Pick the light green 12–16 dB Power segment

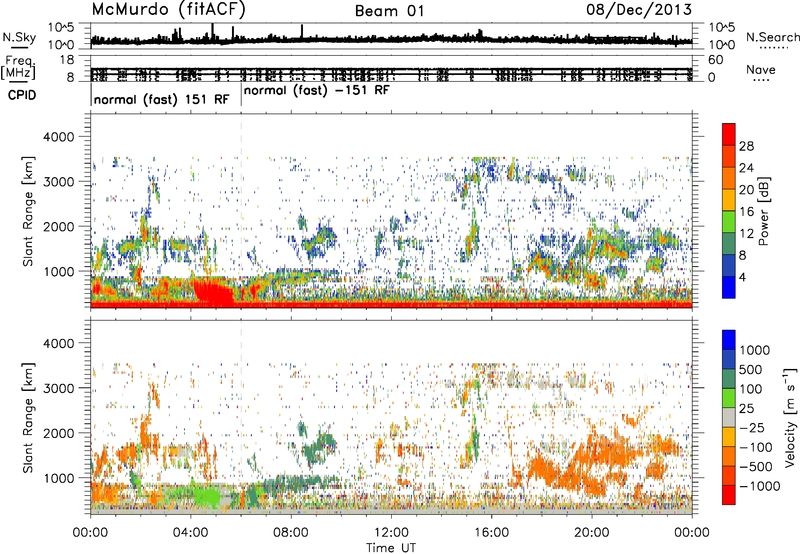729,222
